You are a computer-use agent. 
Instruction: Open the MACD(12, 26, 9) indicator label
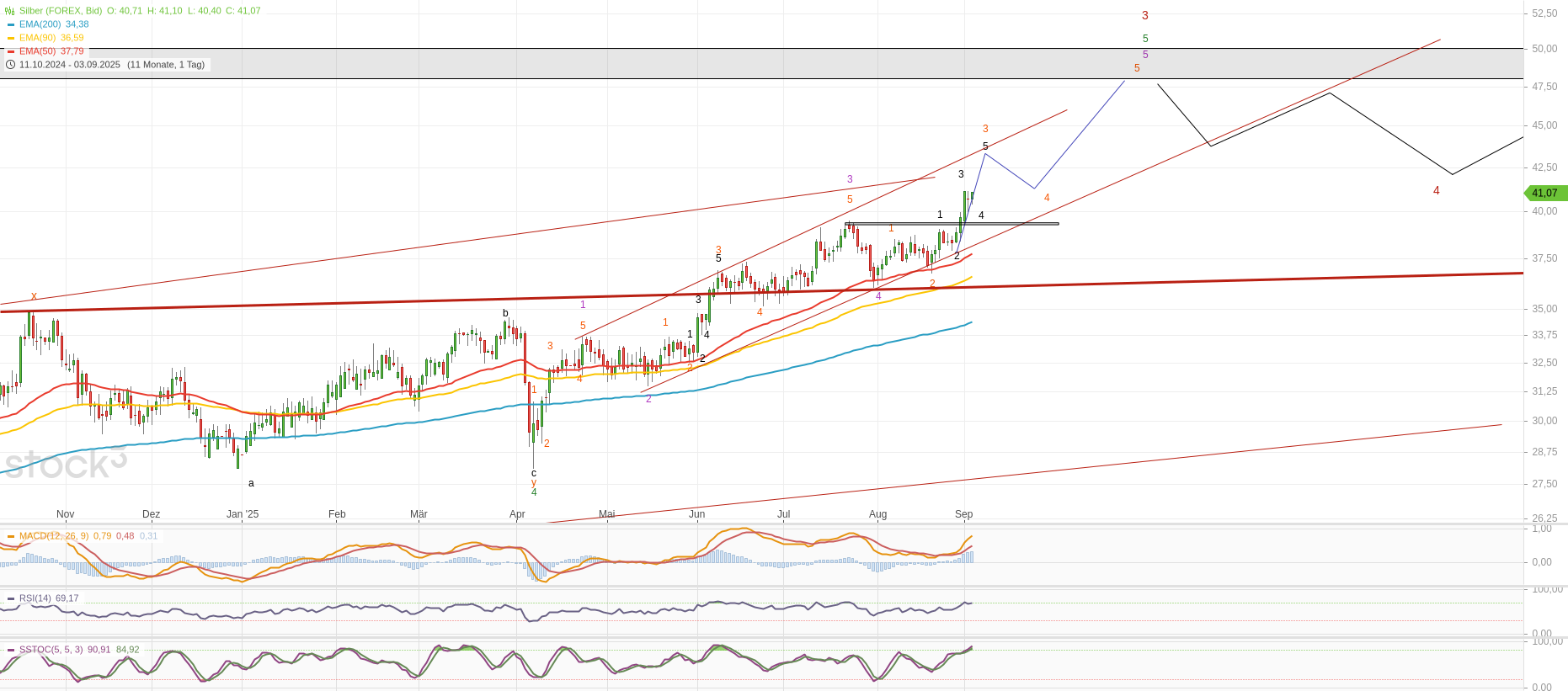pos(54,536)
